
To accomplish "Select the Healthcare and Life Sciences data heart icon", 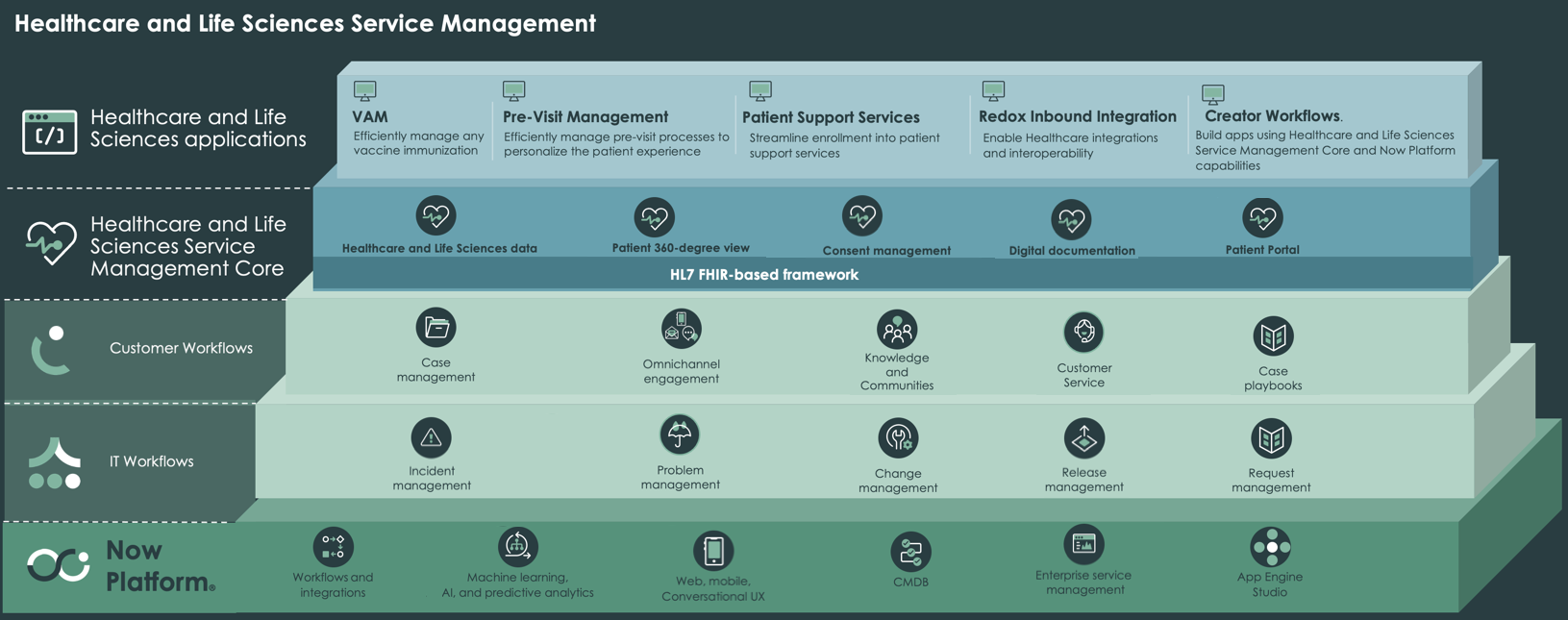I will pos(436,215).
